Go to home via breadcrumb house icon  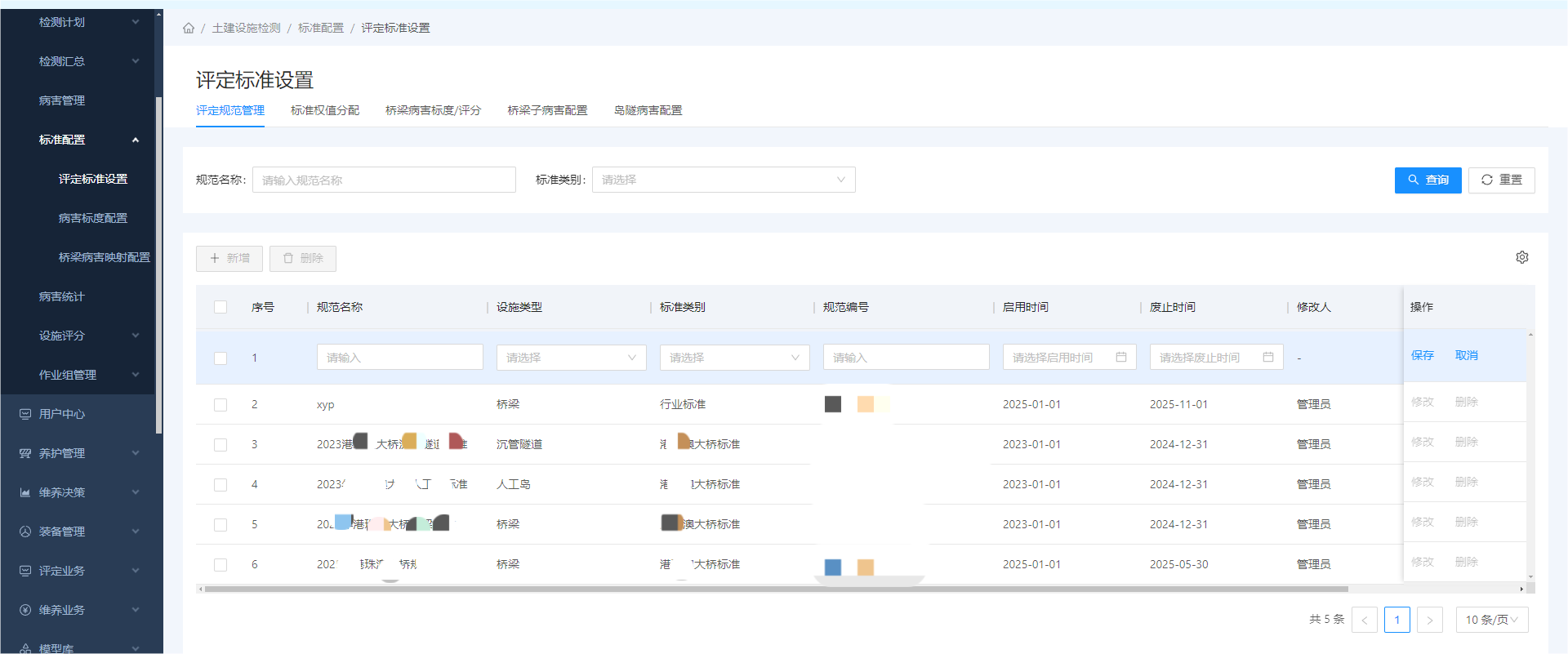(x=189, y=28)
